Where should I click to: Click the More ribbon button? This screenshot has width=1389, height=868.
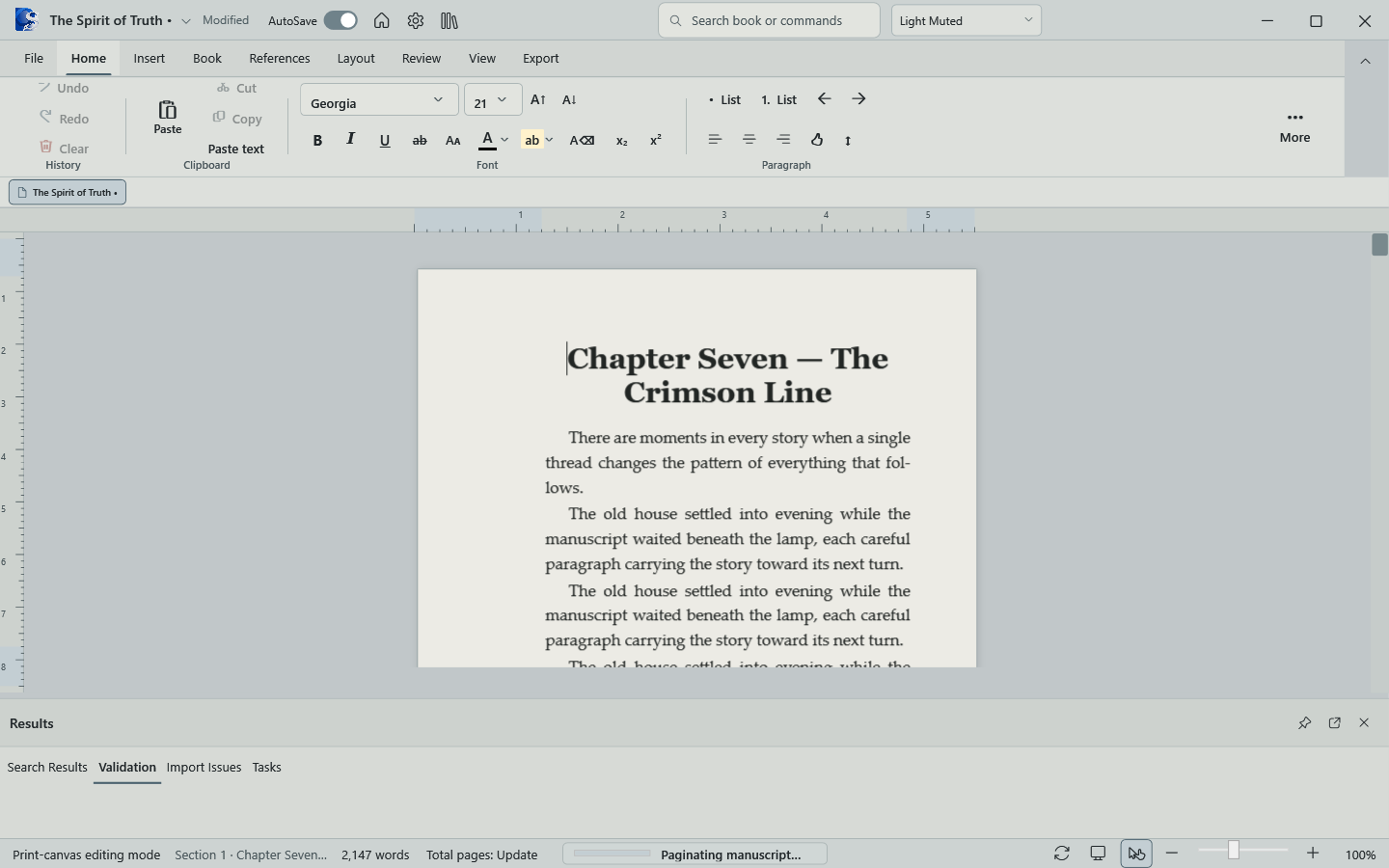(x=1294, y=126)
